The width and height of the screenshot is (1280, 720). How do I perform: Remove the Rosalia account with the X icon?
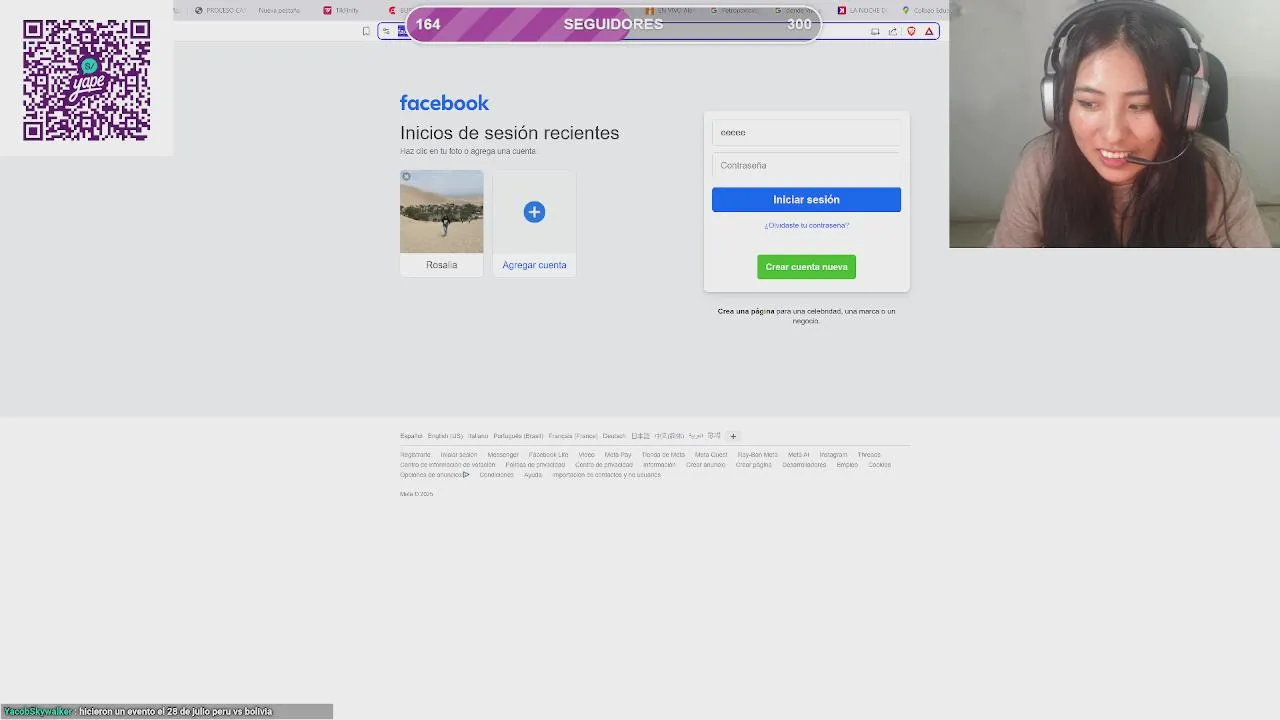tap(406, 176)
